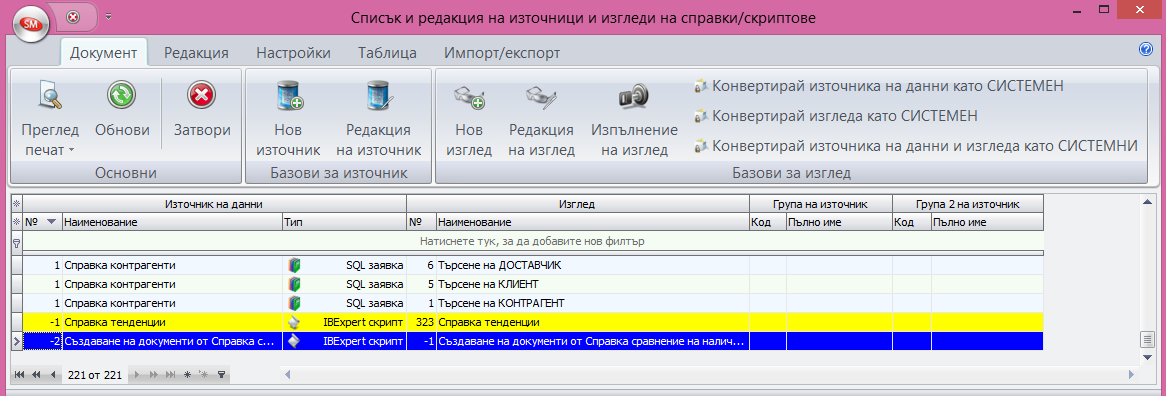Viewport: 1166px width, 396px height.
Task: Click the asterisk column chooser on the column header row
Action: coord(17,221)
